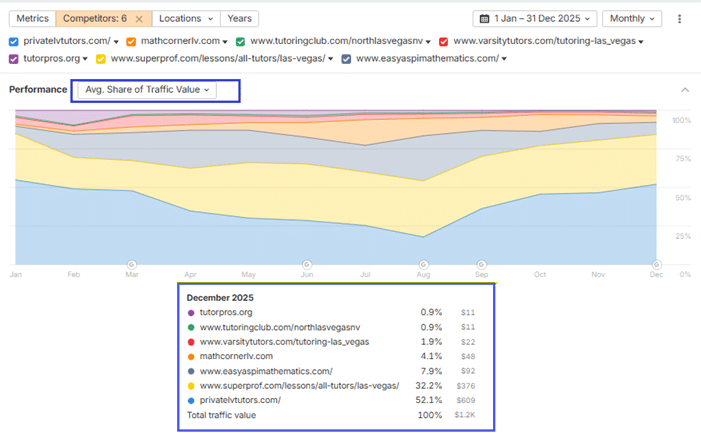Screen dimensions: 701x442
Task: Open the three-dot more options menu
Action: tap(679, 19)
